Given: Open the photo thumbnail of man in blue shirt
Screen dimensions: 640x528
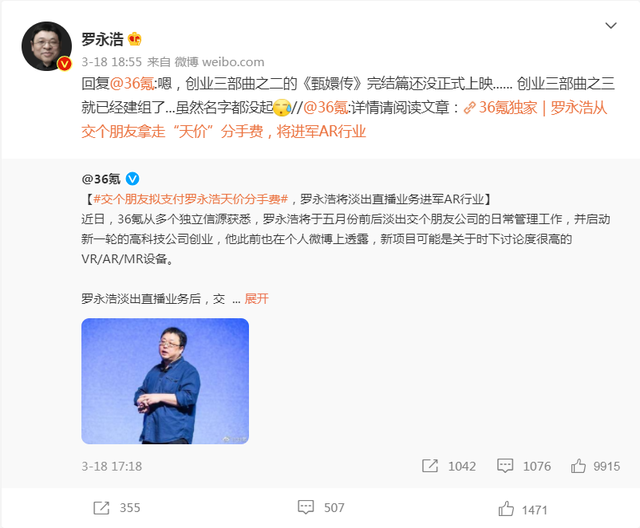Looking at the screenshot, I should tap(165, 381).
